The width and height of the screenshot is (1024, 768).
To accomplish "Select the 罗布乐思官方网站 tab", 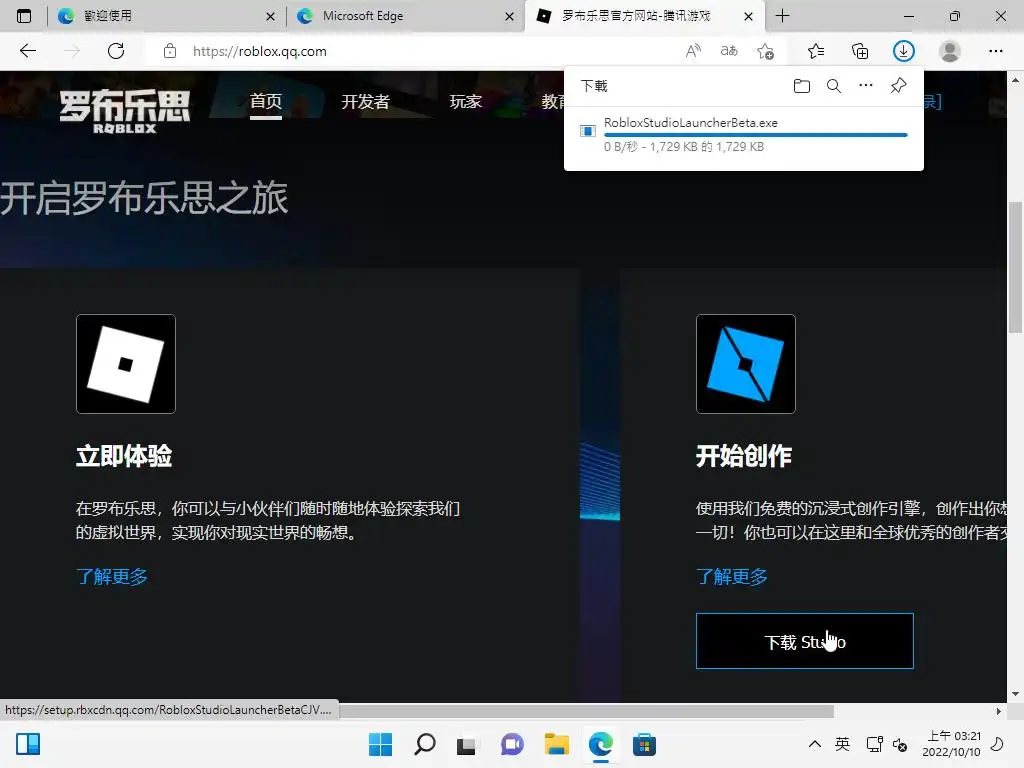I will point(643,16).
